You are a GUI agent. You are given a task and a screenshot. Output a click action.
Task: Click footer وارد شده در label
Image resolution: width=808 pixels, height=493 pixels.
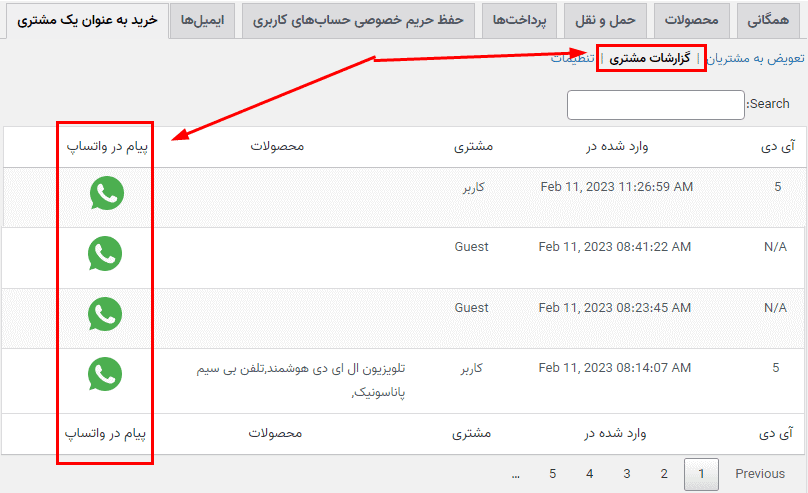click(615, 434)
